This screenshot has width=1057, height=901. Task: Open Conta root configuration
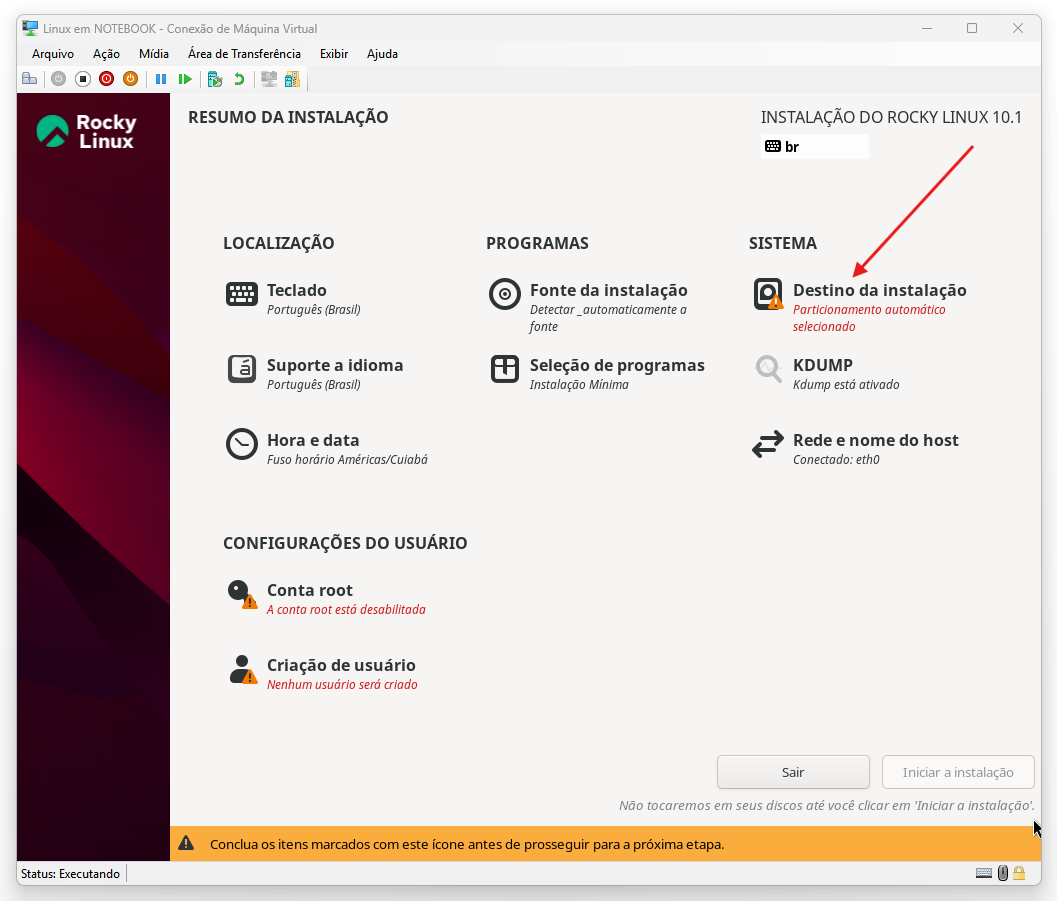click(309, 591)
